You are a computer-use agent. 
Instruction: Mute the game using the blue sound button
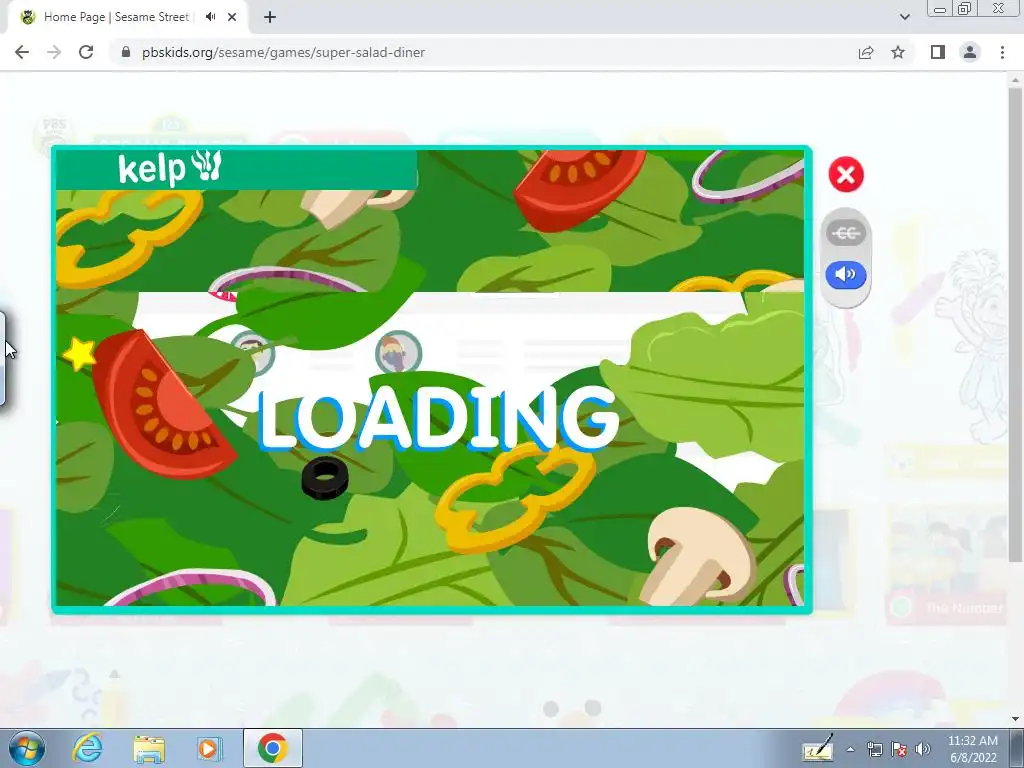click(x=846, y=274)
